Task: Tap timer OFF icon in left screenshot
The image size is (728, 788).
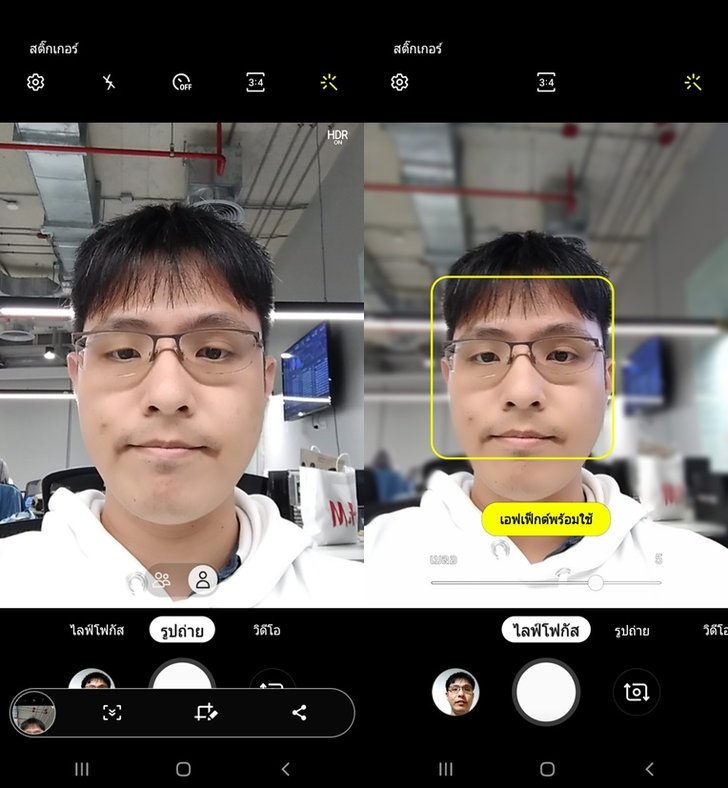Action: coord(182,82)
